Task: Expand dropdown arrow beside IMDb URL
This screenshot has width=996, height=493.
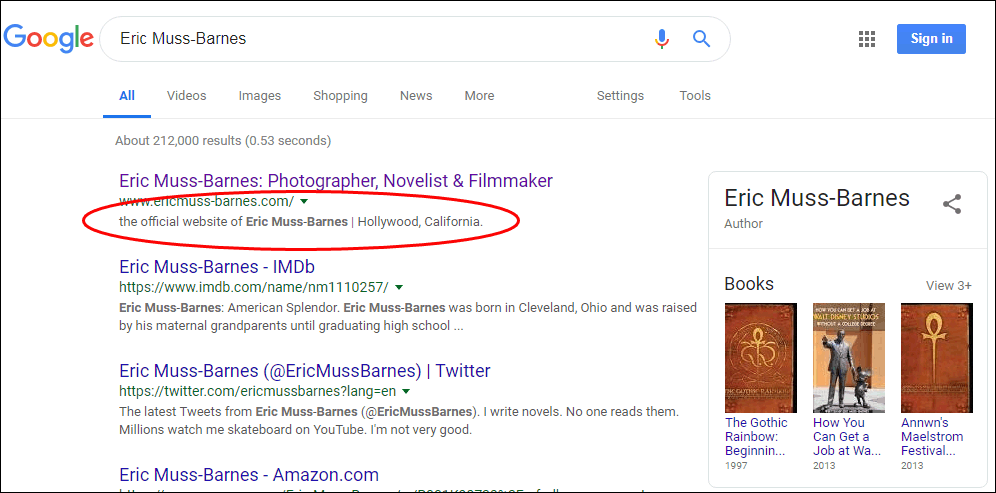Action: [399, 287]
